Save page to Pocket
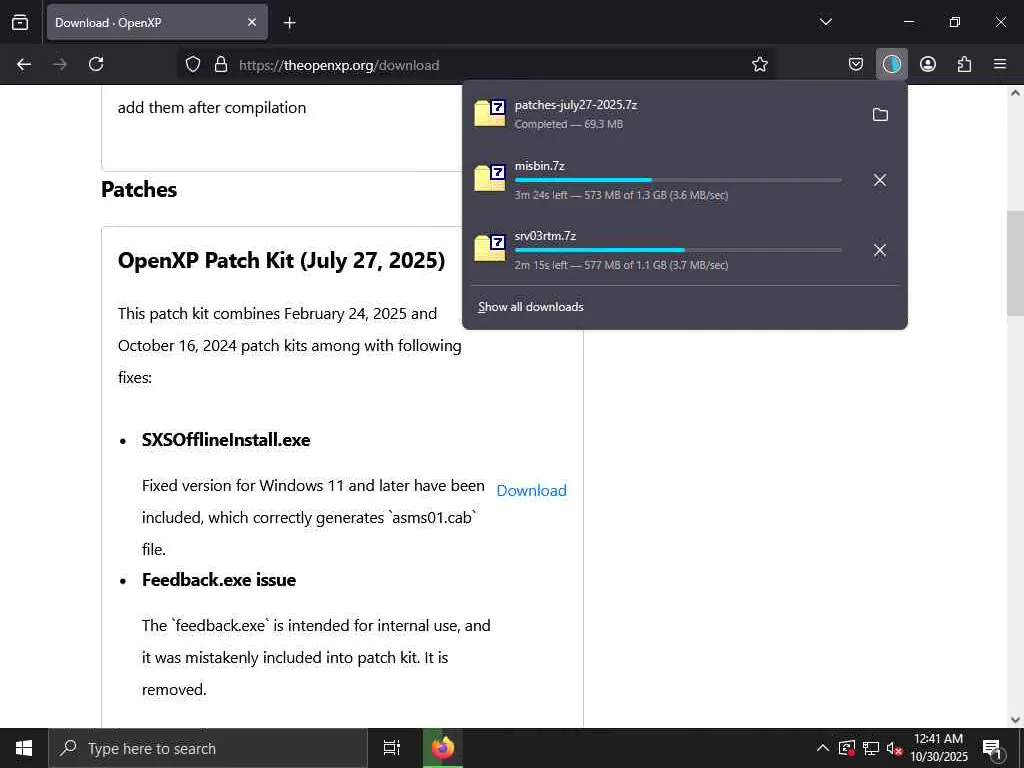The width and height of the screenshot is (1024, 768). tap(856, 64)
